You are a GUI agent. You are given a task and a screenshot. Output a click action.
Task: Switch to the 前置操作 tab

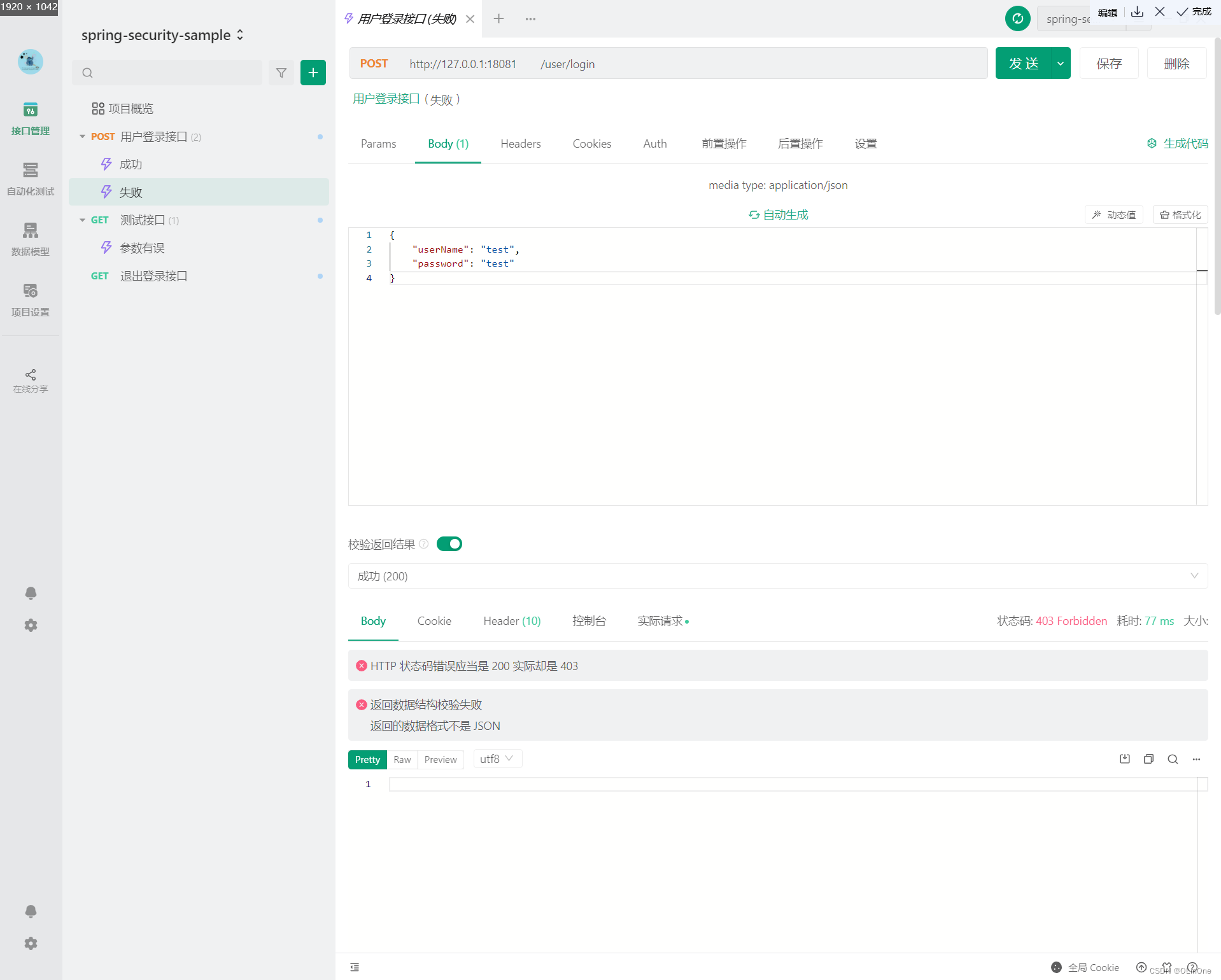[724, 144]
